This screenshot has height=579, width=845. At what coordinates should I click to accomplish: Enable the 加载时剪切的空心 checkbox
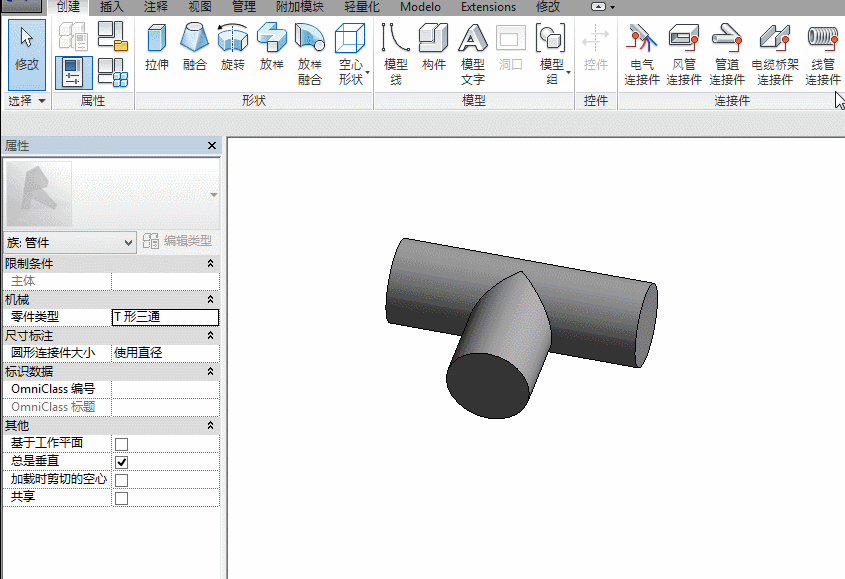coord(122,480)
